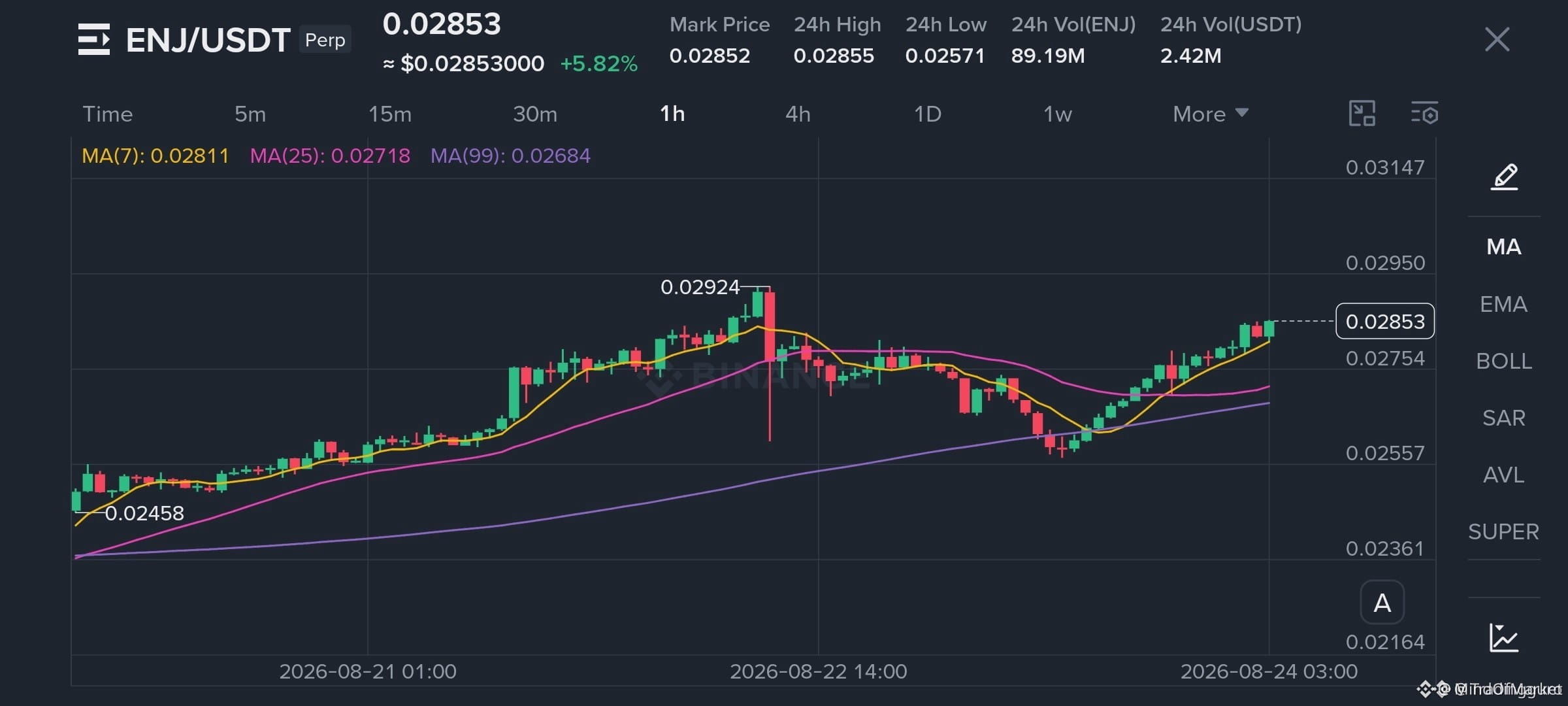Click the 2026-08-21 01:00 time label

pyautogui.click(x=368, y=671)
